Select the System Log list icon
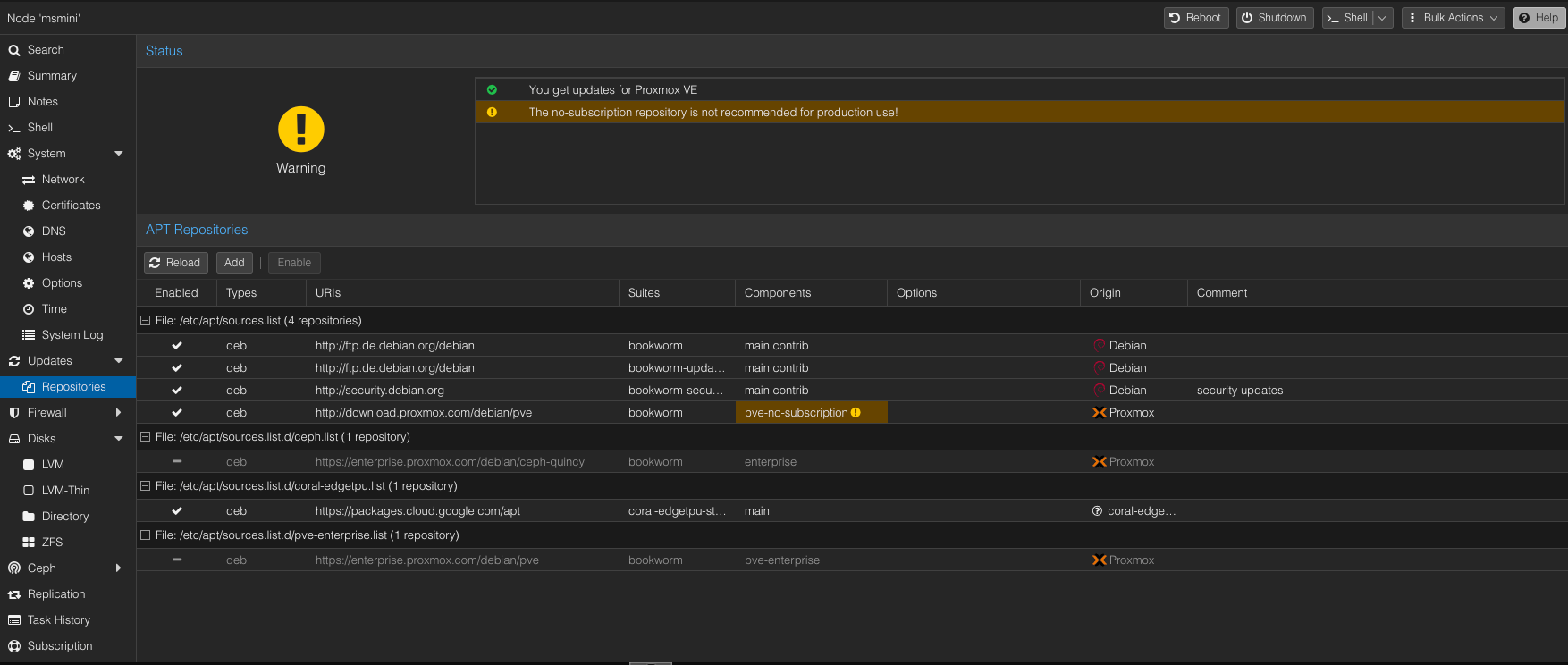Viewport: 1568px width, 665px height. (x=29, y=335)
